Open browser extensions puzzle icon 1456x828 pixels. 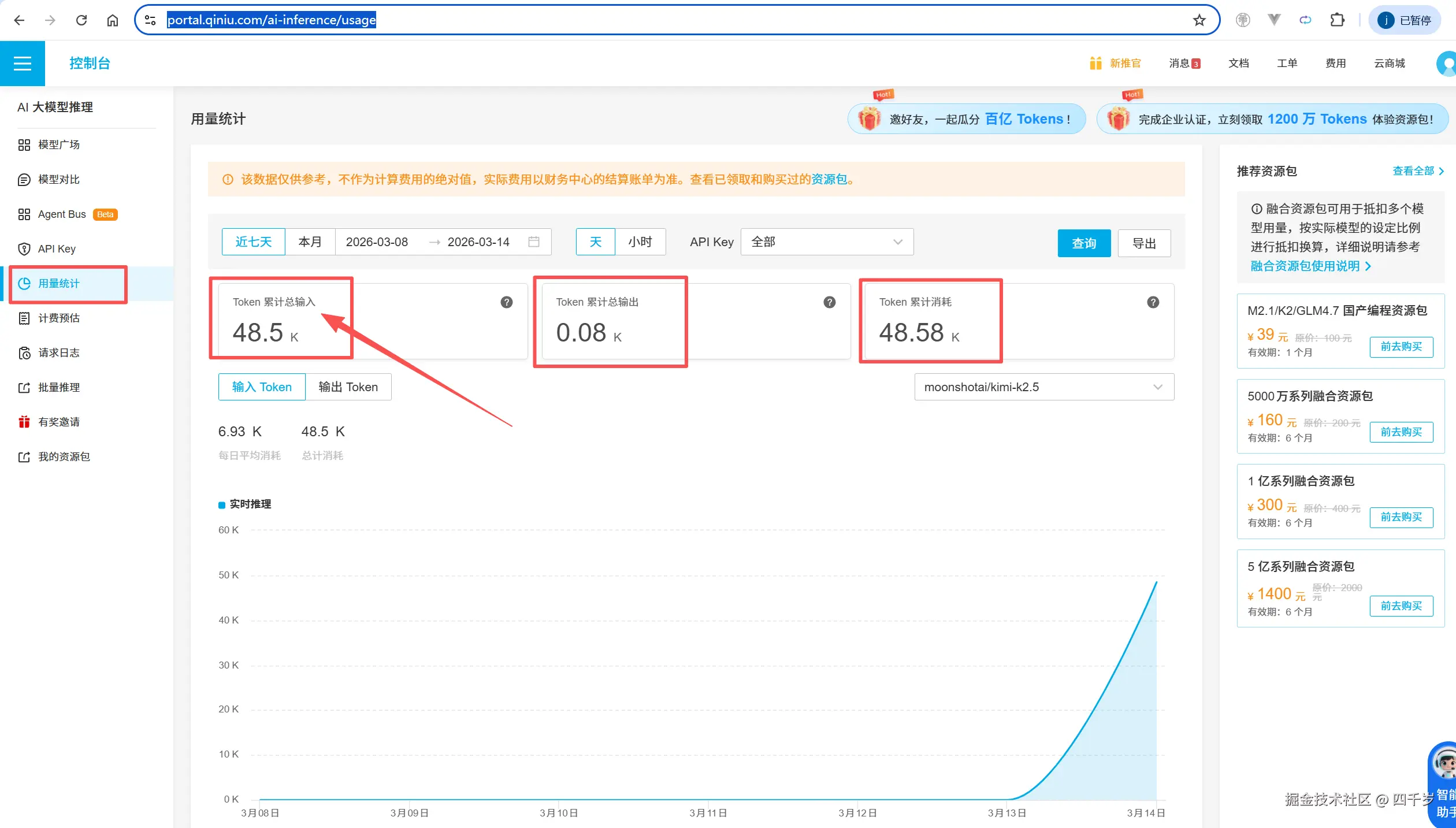coord(1337,20)
